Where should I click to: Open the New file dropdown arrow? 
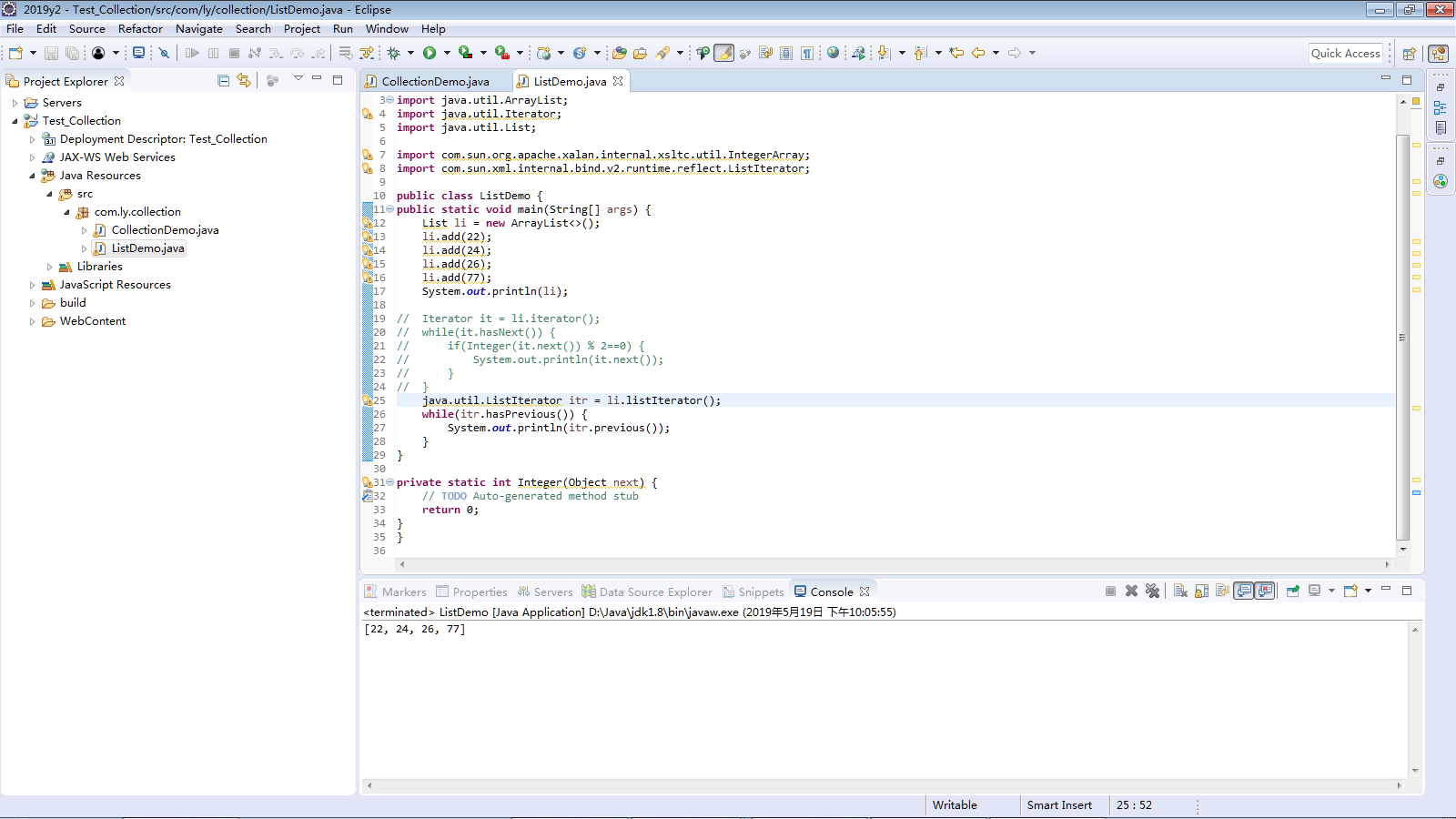coord(33,53)
